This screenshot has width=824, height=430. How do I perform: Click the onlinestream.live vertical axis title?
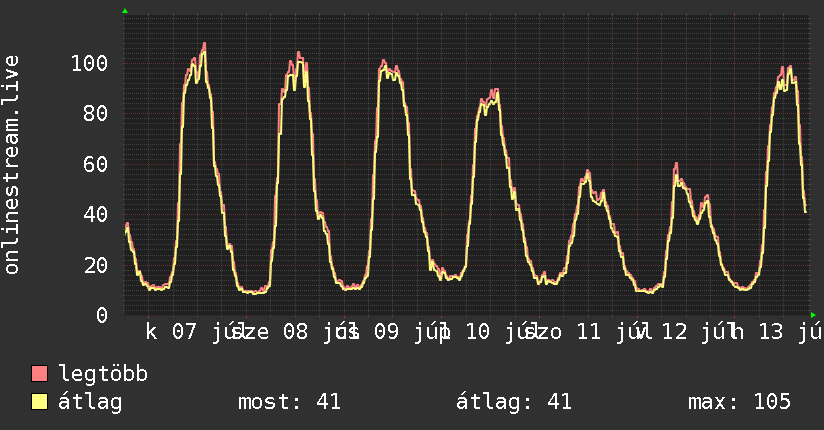tap(12, 165)
